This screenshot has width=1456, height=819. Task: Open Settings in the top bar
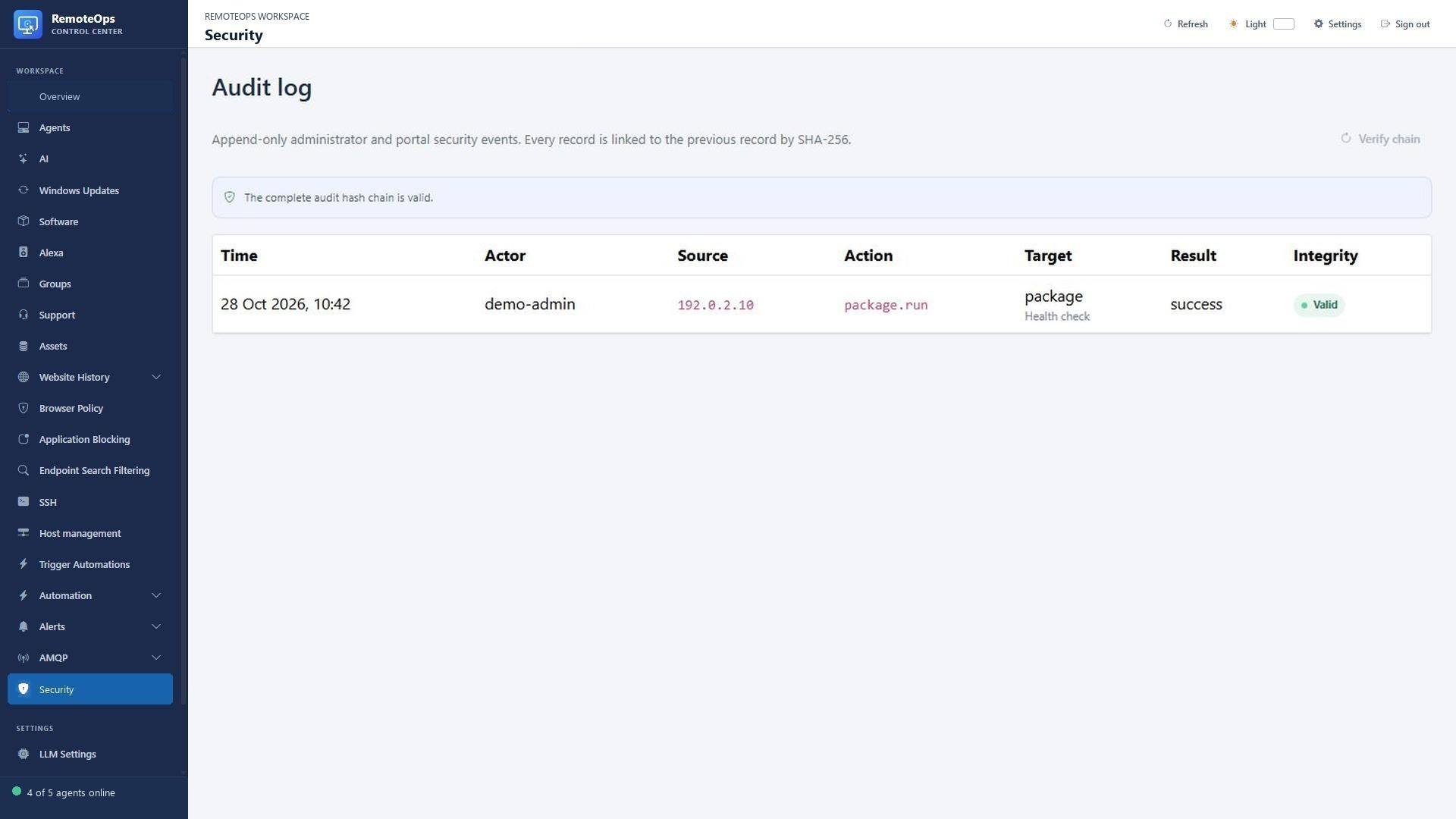pos(1337,24)
